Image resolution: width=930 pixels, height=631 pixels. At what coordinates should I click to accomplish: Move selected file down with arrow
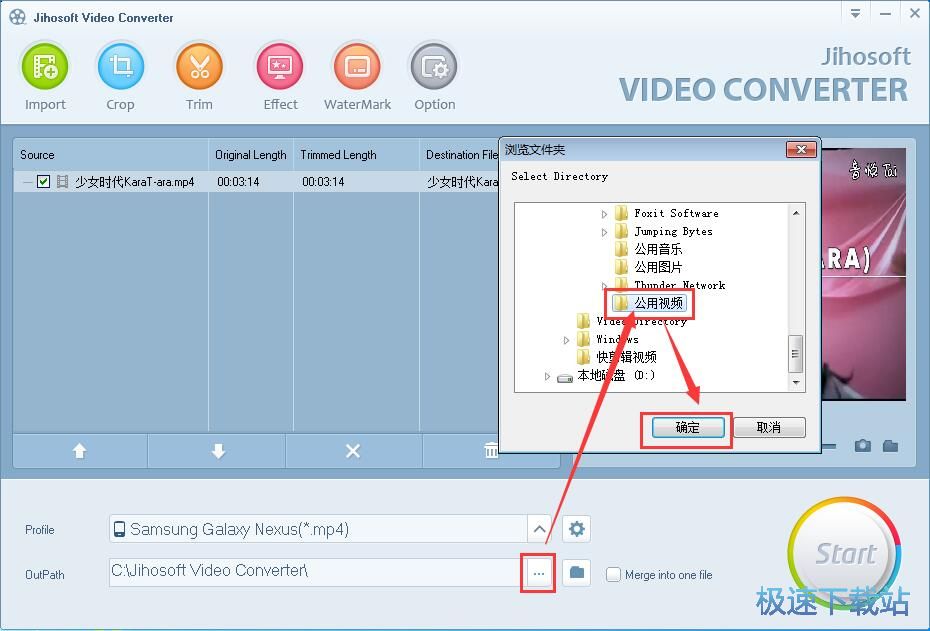[218, 451]
